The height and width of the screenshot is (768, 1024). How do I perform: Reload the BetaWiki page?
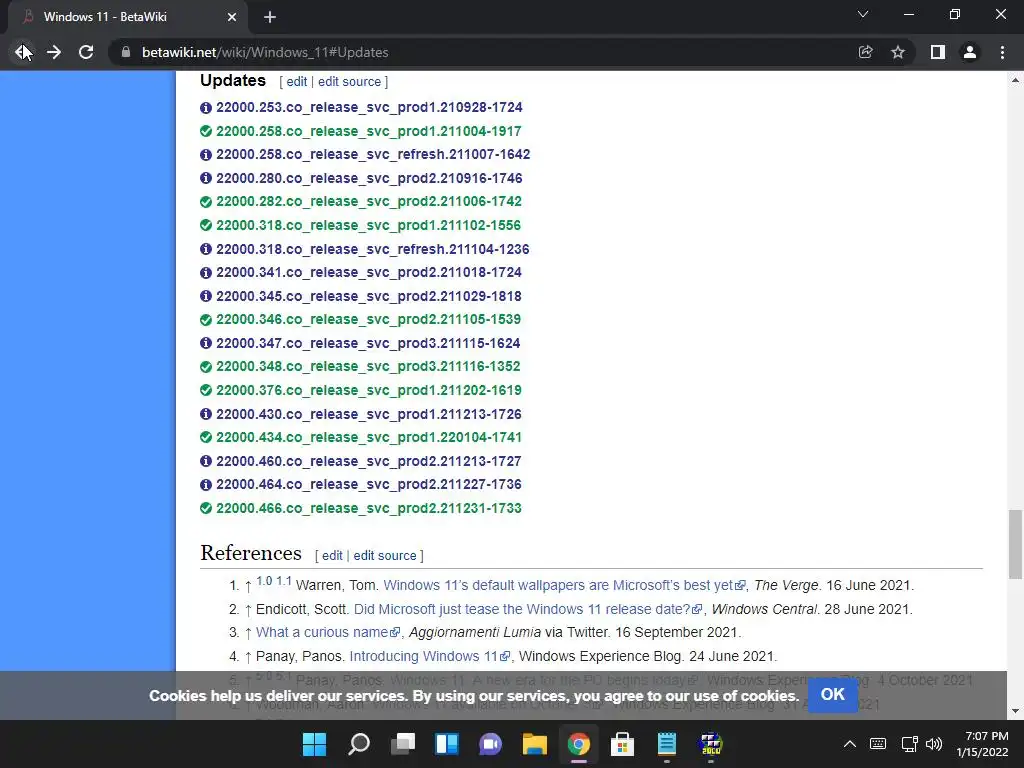(x=86, y=52)
